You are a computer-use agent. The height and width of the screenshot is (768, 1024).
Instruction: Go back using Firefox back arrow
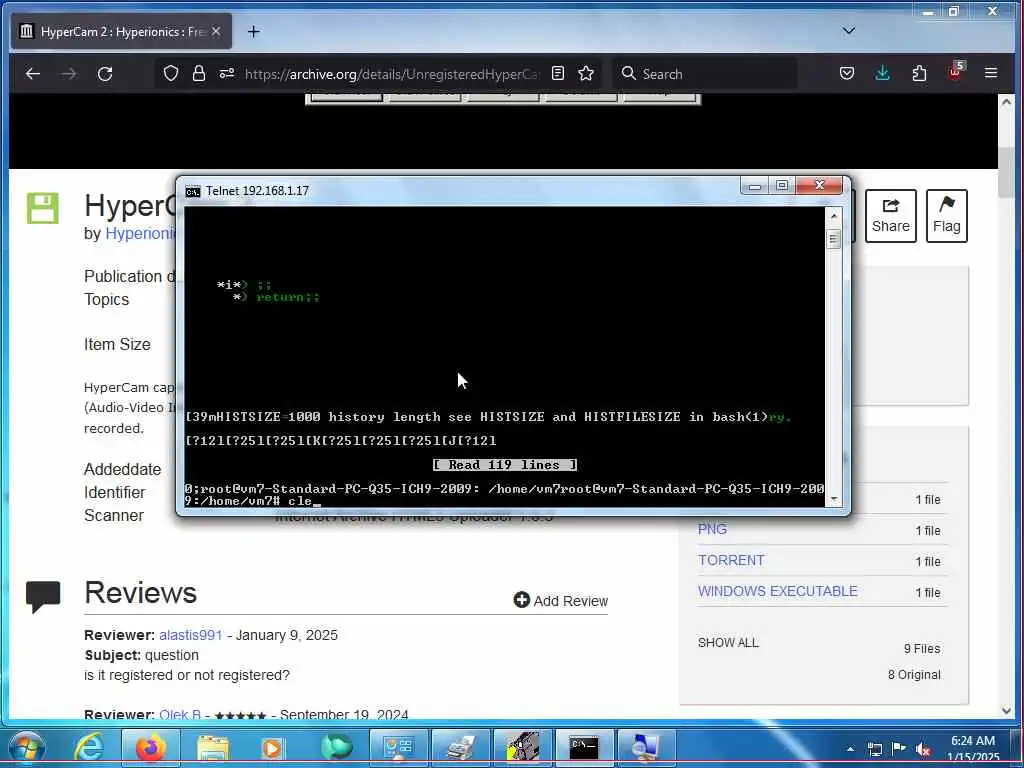pyautogui.click(x=33, y=74)
